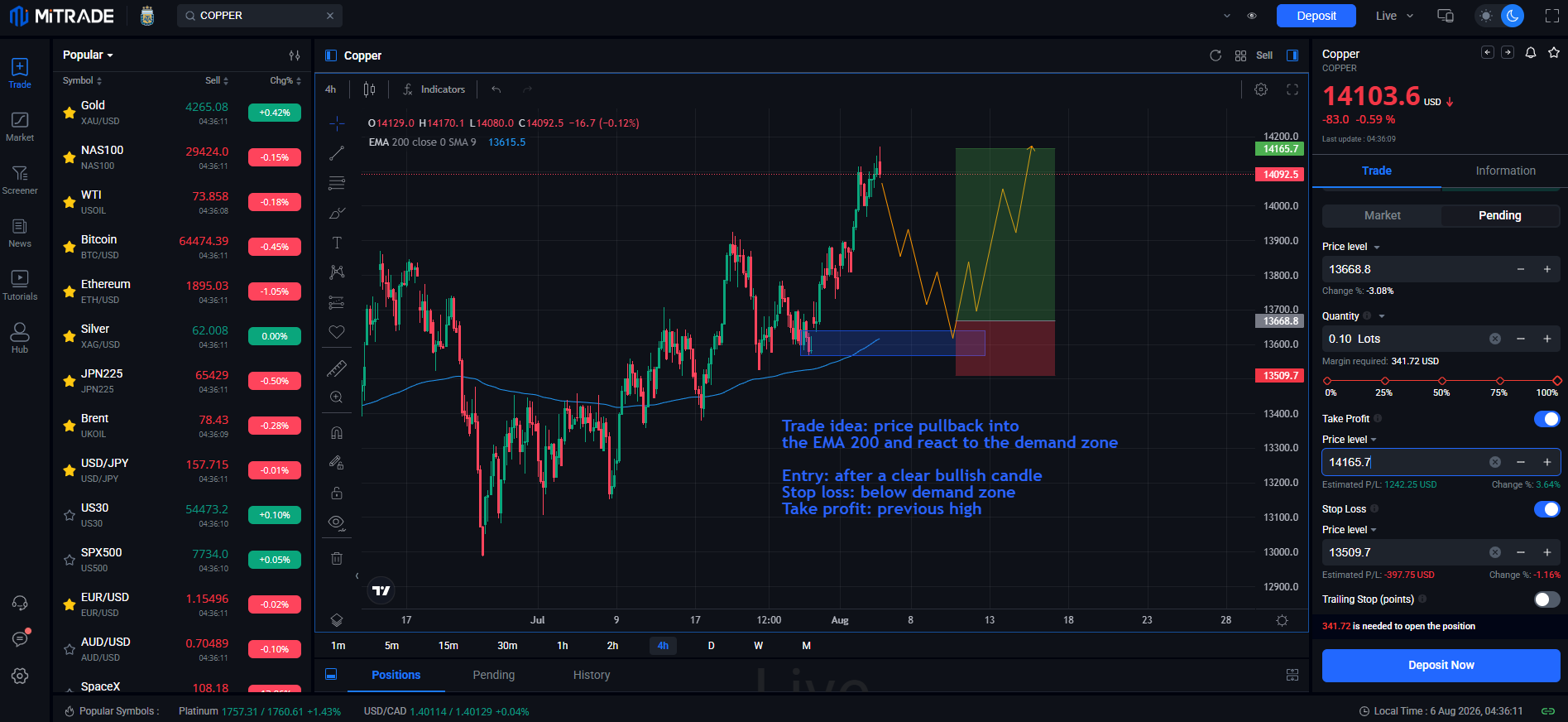Sort watchlist by Sell price
The image size is (1568, 722).
217,80
